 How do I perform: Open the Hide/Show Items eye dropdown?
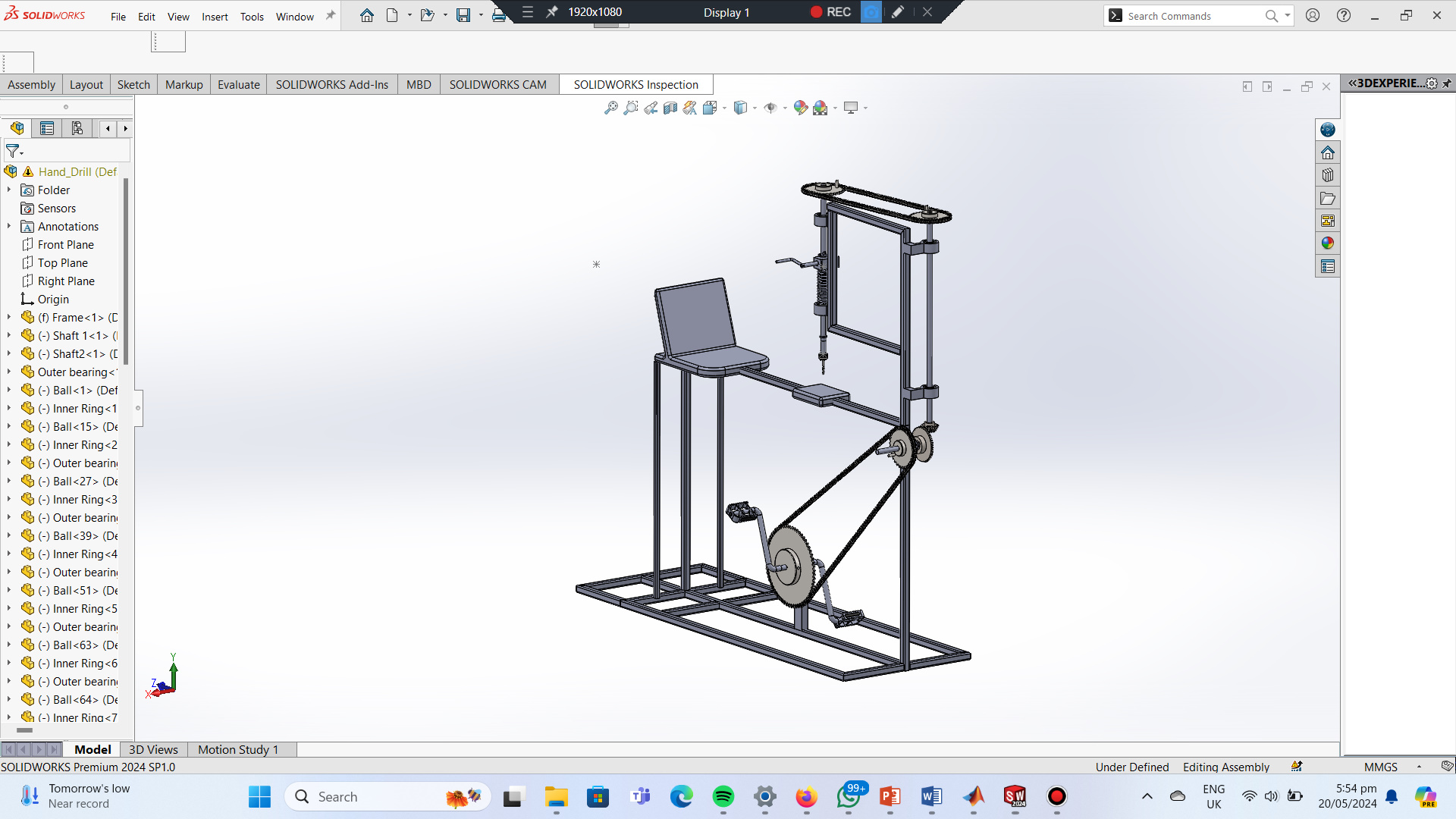[x=784, y=108]
